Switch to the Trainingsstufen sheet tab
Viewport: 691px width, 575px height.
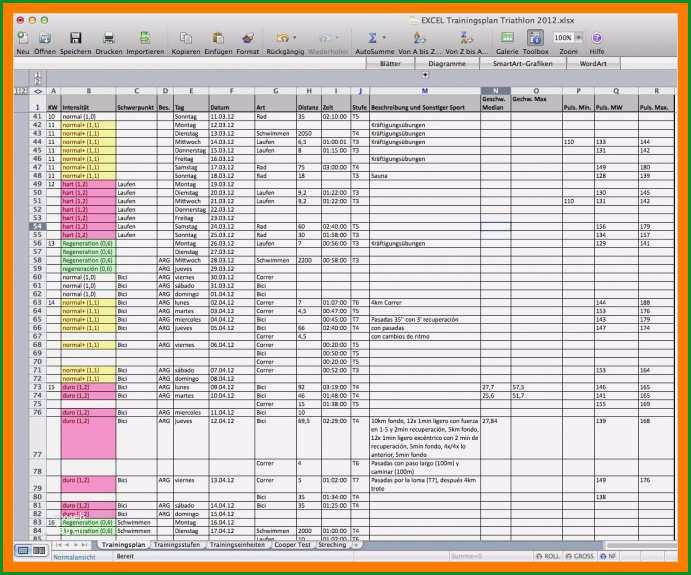(176, 545)
